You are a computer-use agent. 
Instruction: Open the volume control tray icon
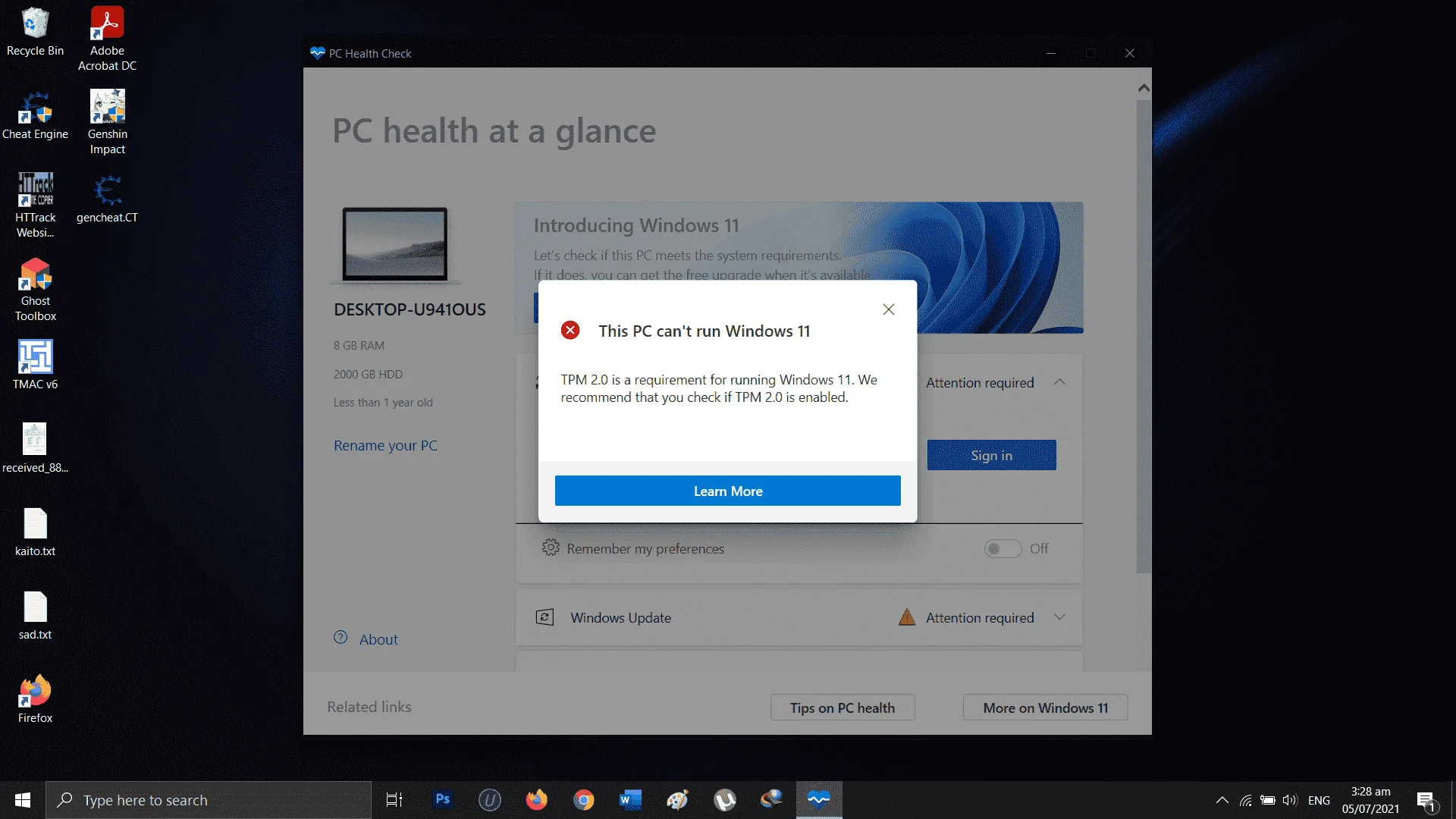click(x=1290, y=800)
